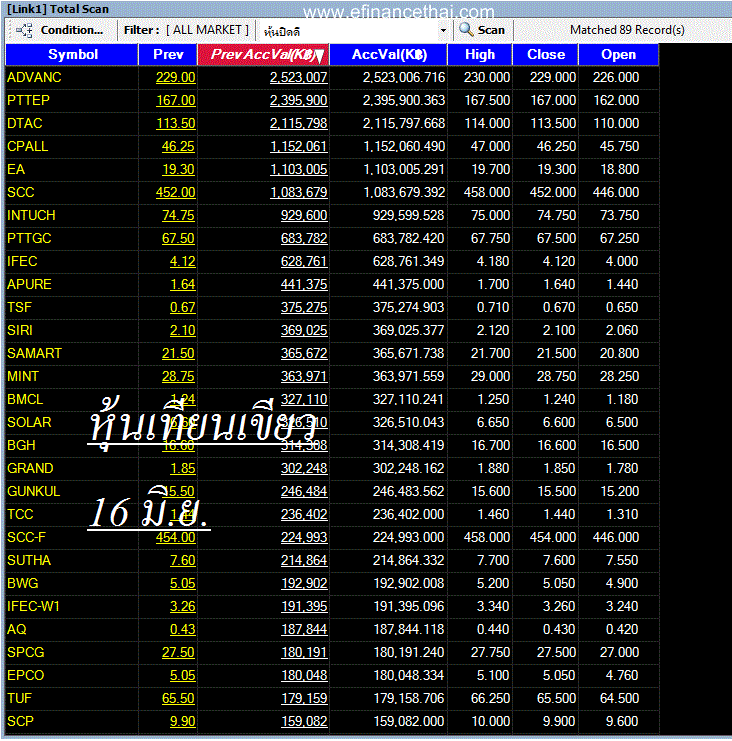
Task: Sort by the Open column header
Action: pos(618,54)
